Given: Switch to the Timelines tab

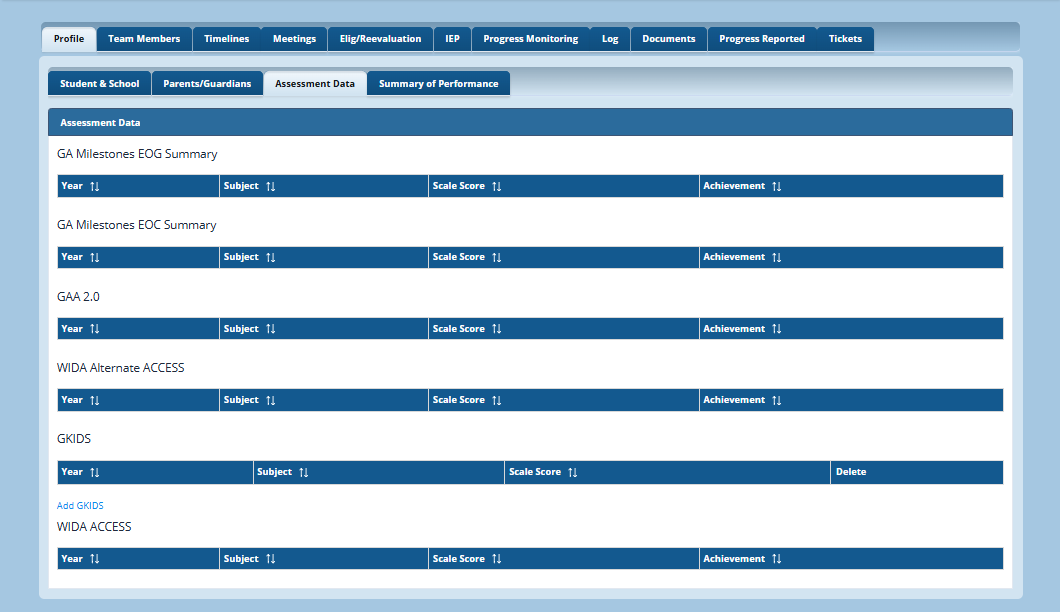Looking at the screenshot, I should (226, 39).
